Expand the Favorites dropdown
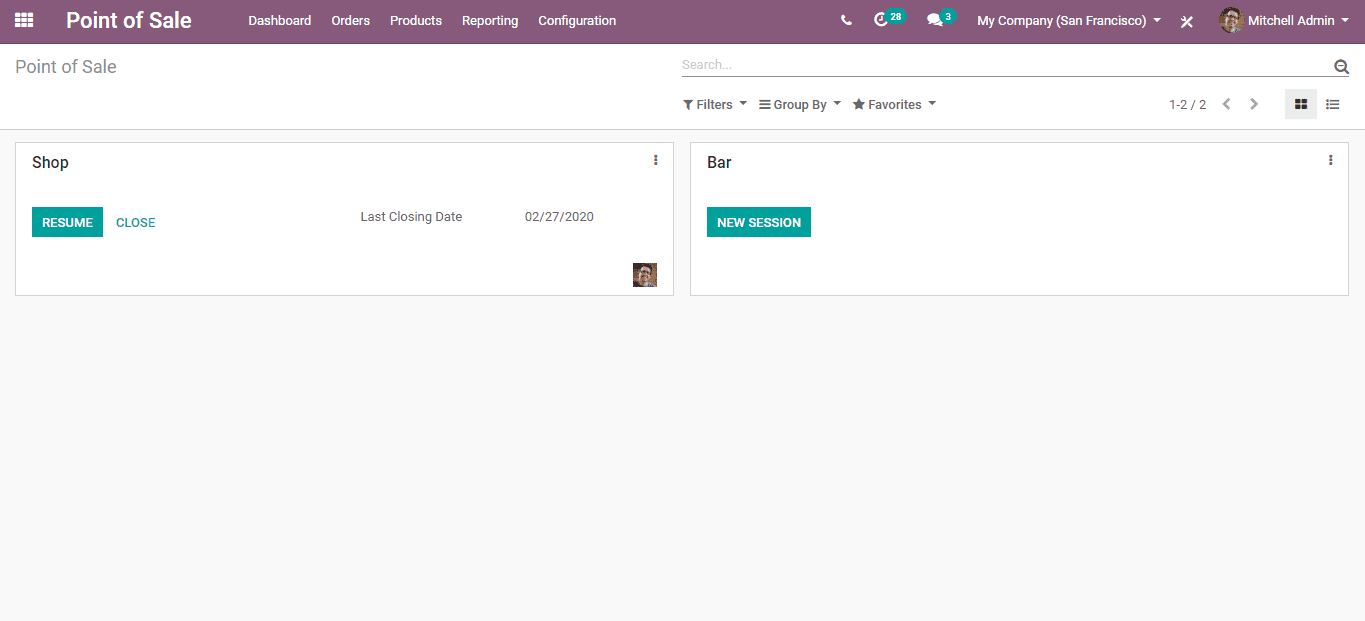Screen dimensions: 1365x621 click(x=894, y=104)
